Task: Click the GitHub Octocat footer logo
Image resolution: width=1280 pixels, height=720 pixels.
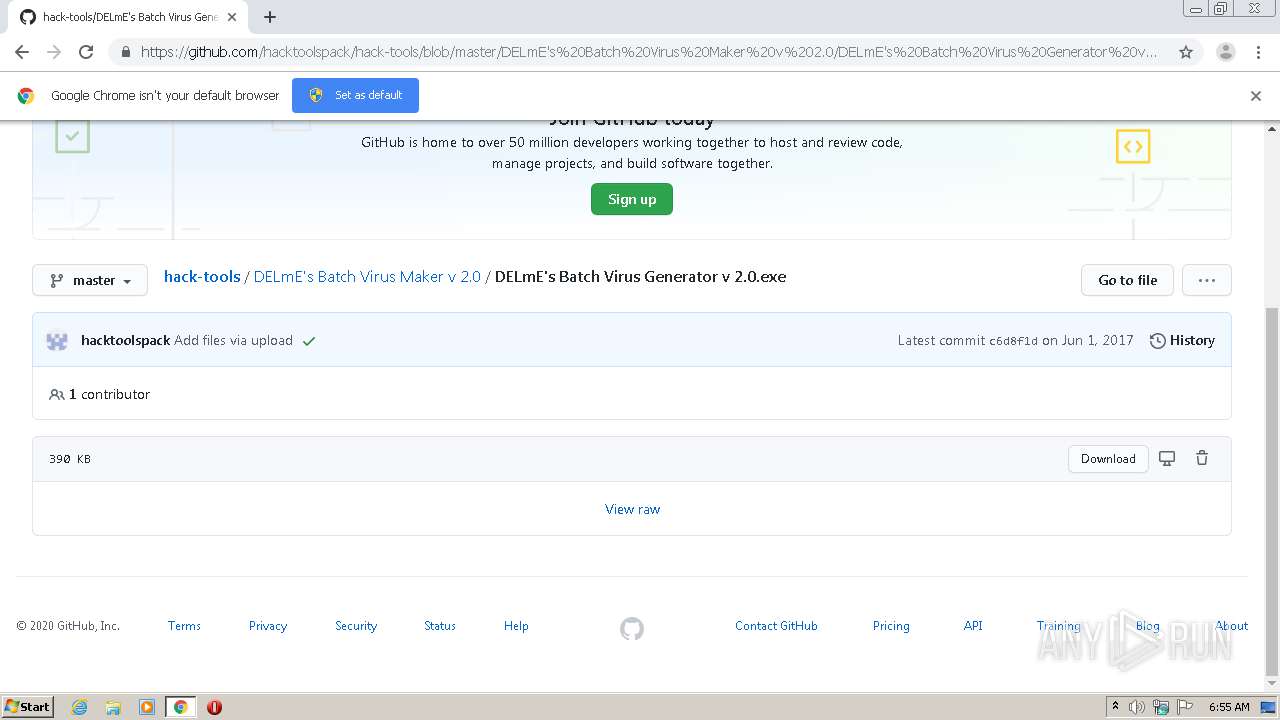Action: tap(632, 629)
